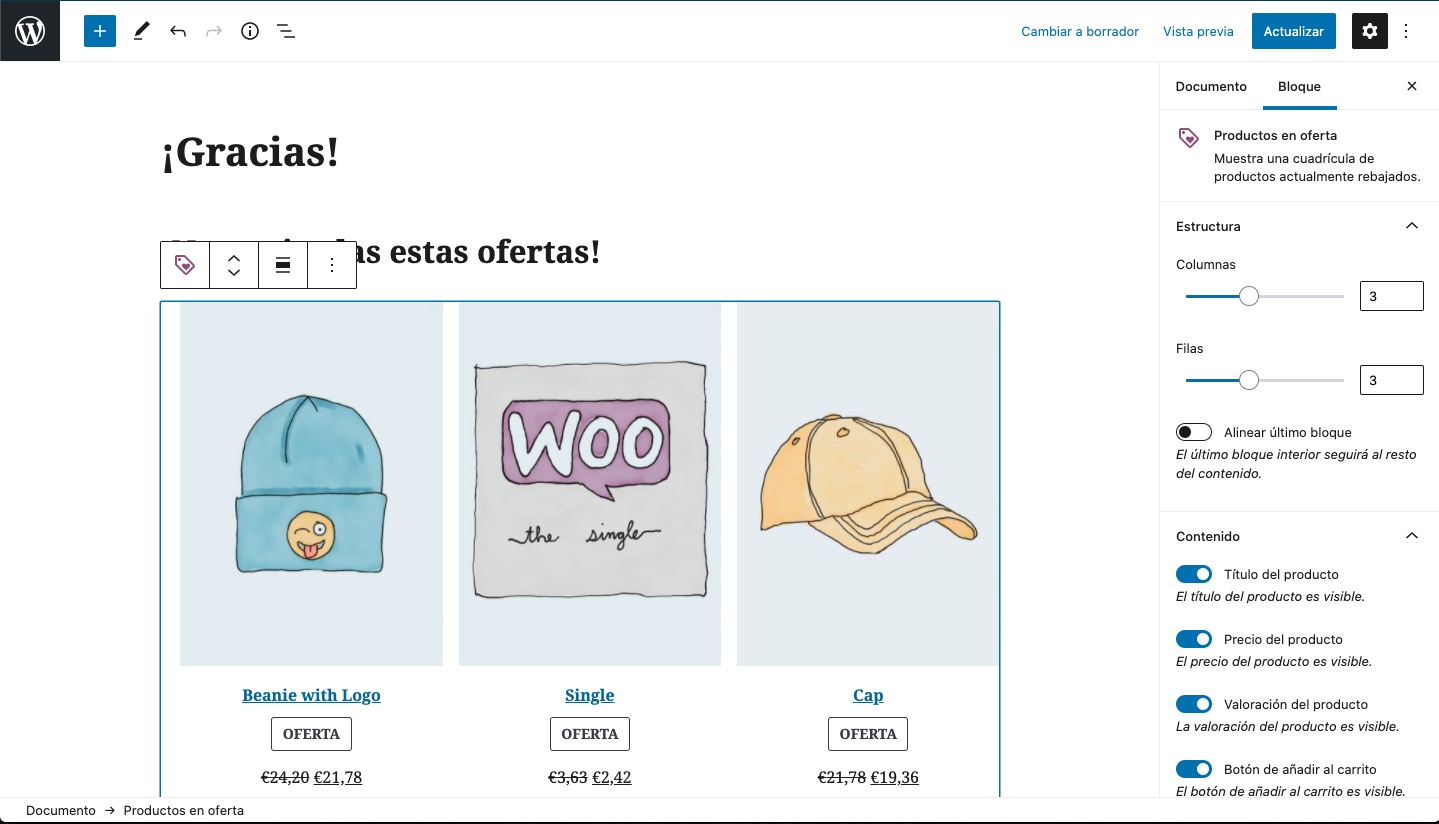Enable Alinear último bloque switch
This screenshot has height=824, width=1439.
[1194, 432]
